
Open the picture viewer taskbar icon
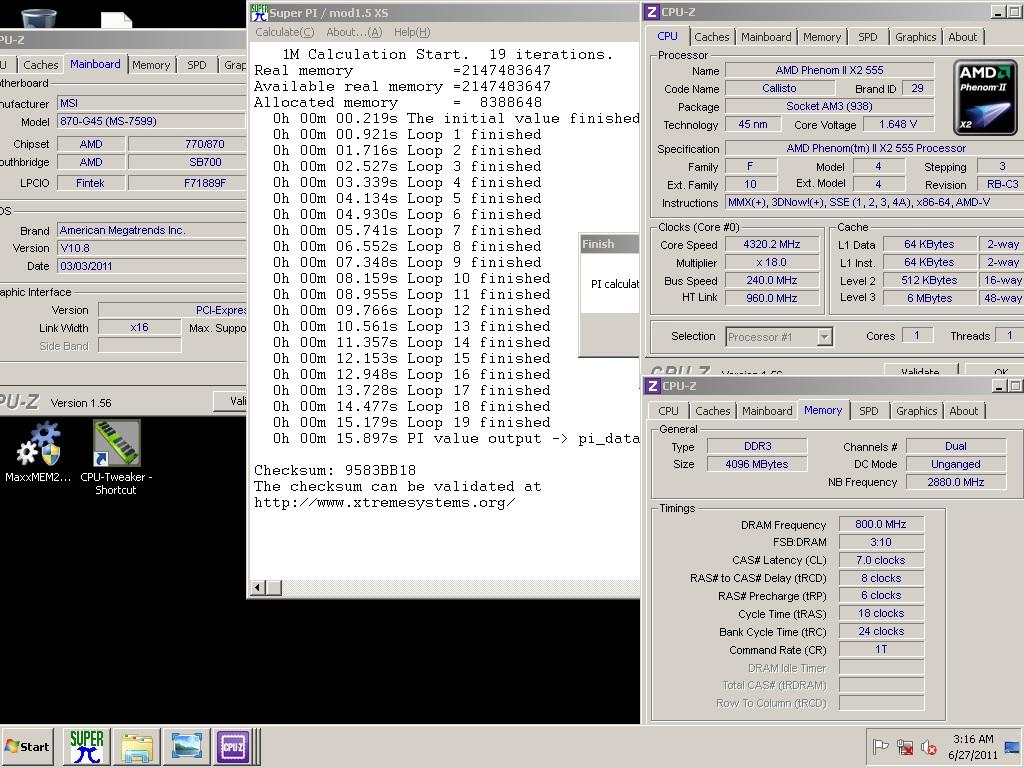pos(186,746)
